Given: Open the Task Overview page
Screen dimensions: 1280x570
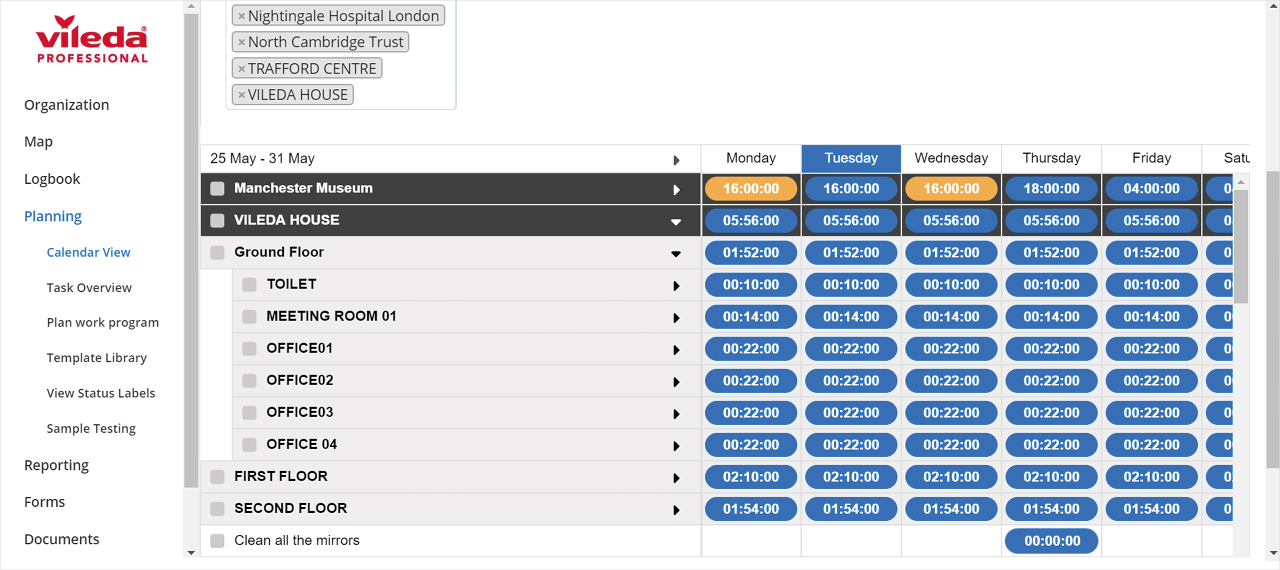Looking at the screenshot, I should (89, 288).
